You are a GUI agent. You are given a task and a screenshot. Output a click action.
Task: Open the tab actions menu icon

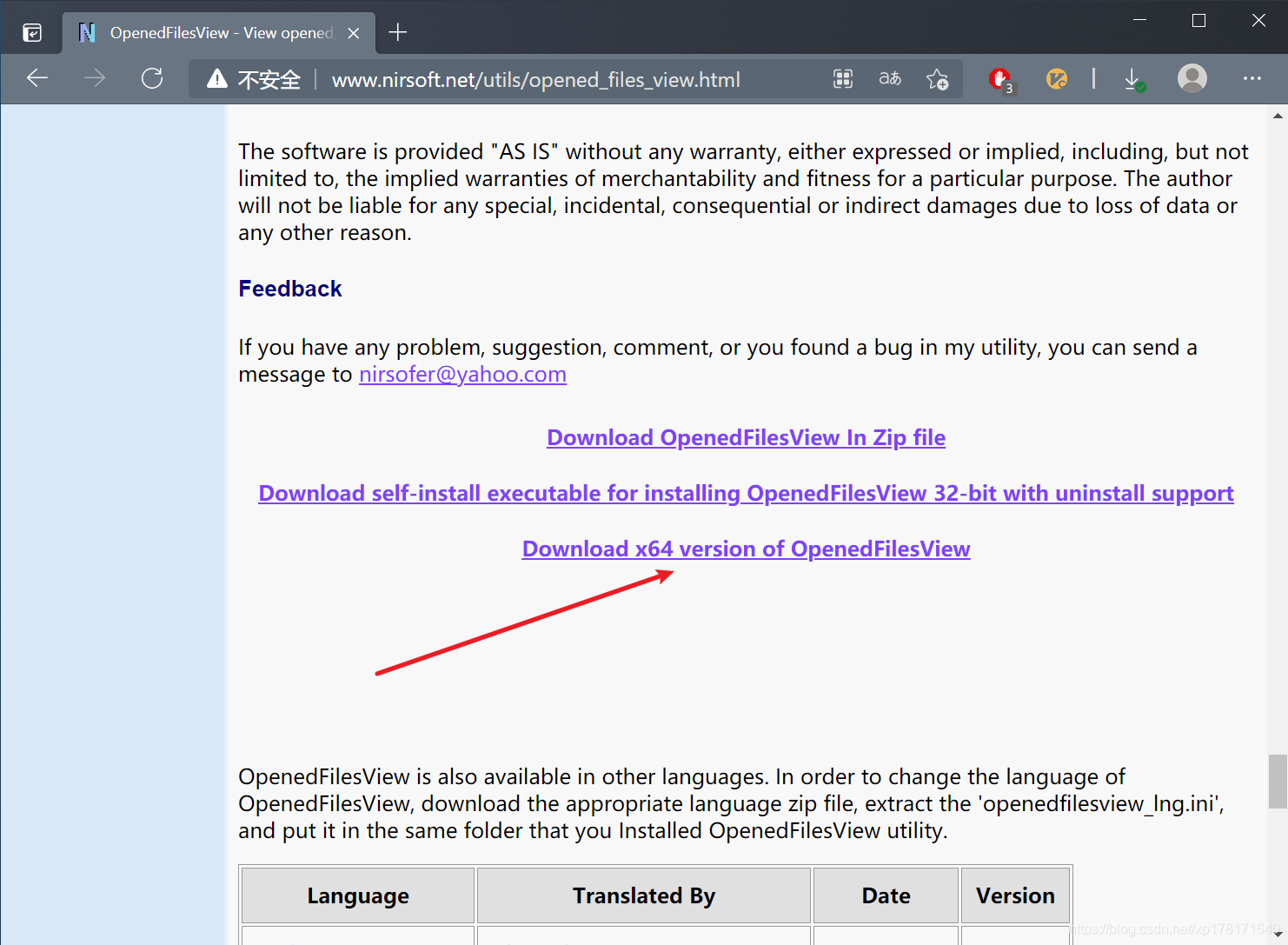click(32, 33)
